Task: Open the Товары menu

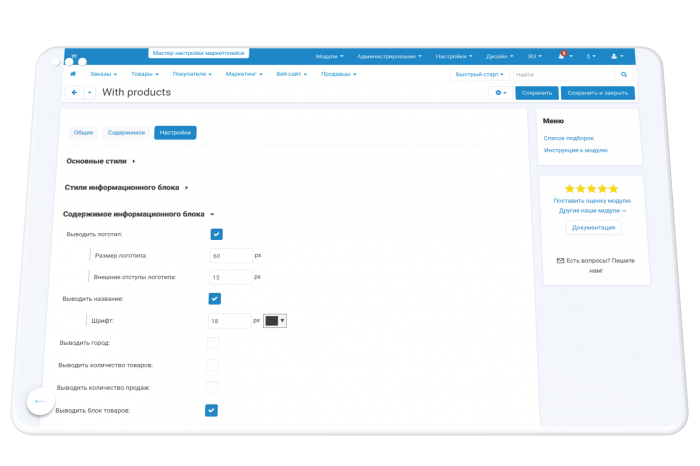Action: 145,74
